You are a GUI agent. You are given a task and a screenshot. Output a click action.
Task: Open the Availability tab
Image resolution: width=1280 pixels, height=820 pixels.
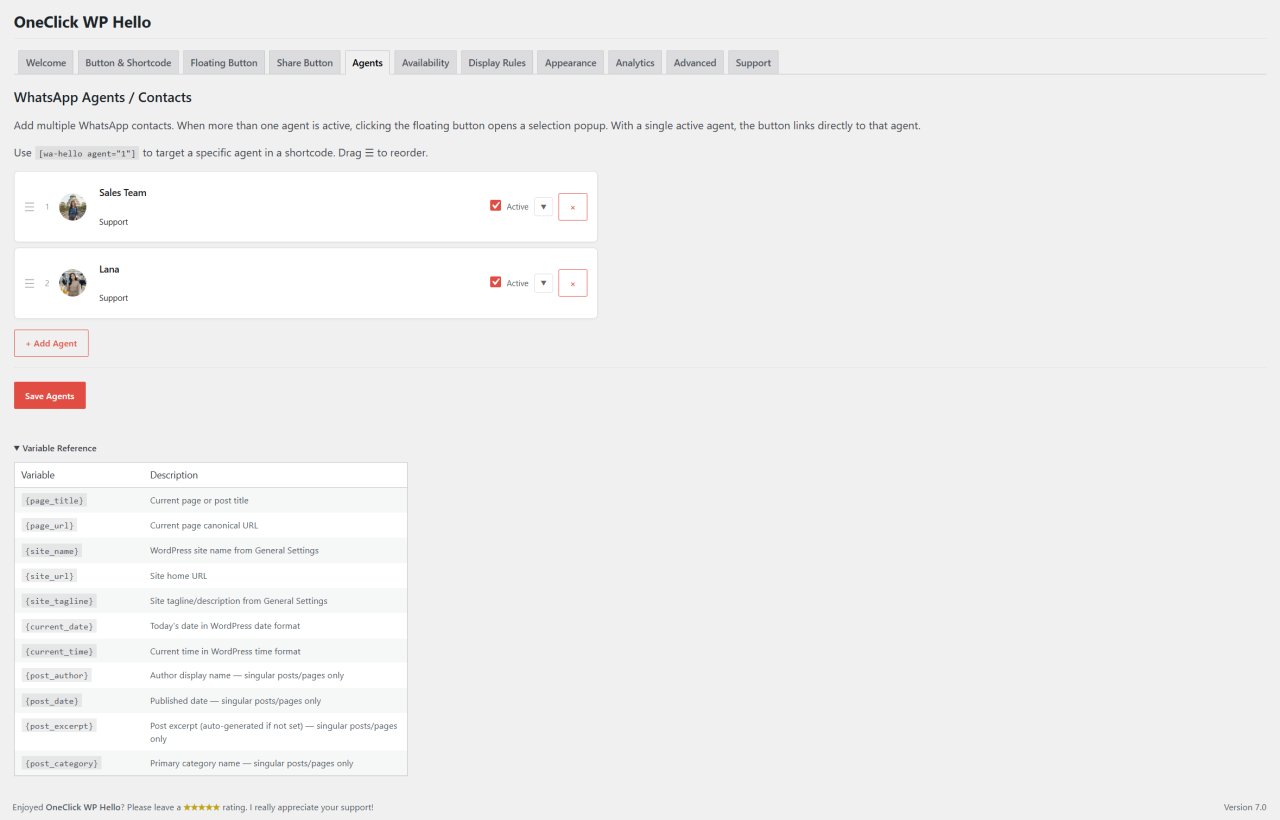pos(425,62)
